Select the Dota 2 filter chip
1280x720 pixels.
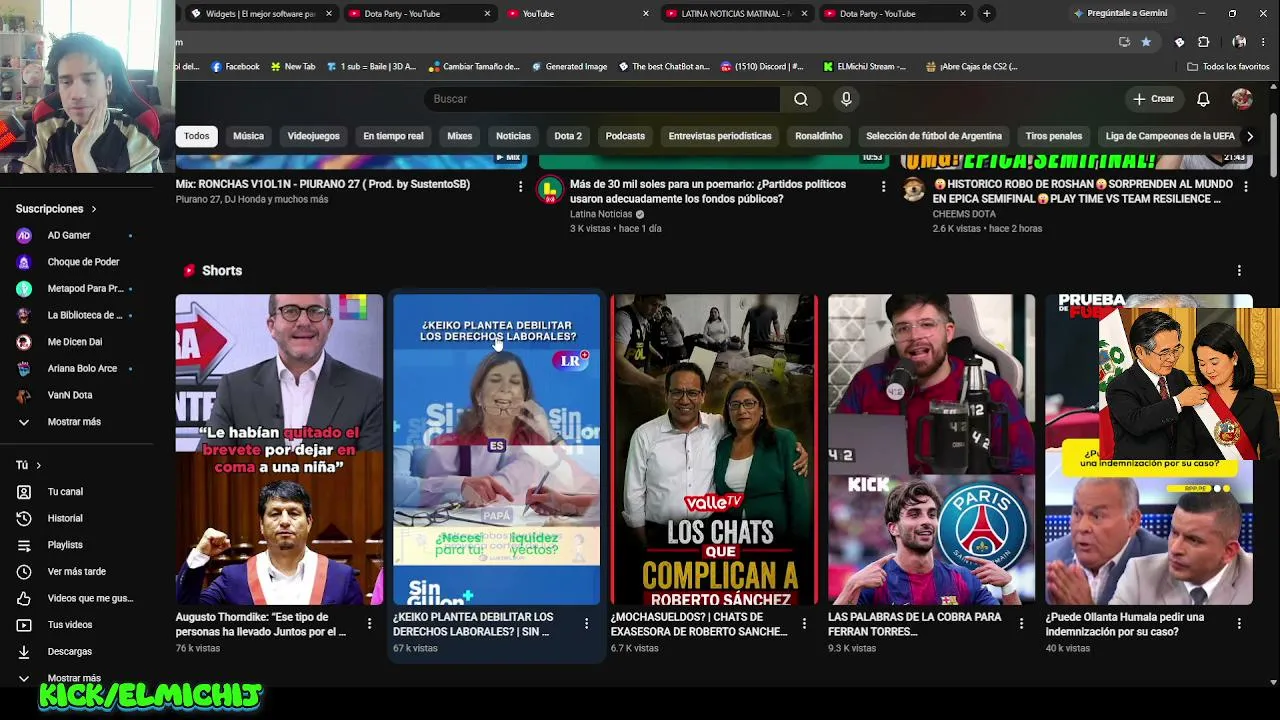pos(568,136)
